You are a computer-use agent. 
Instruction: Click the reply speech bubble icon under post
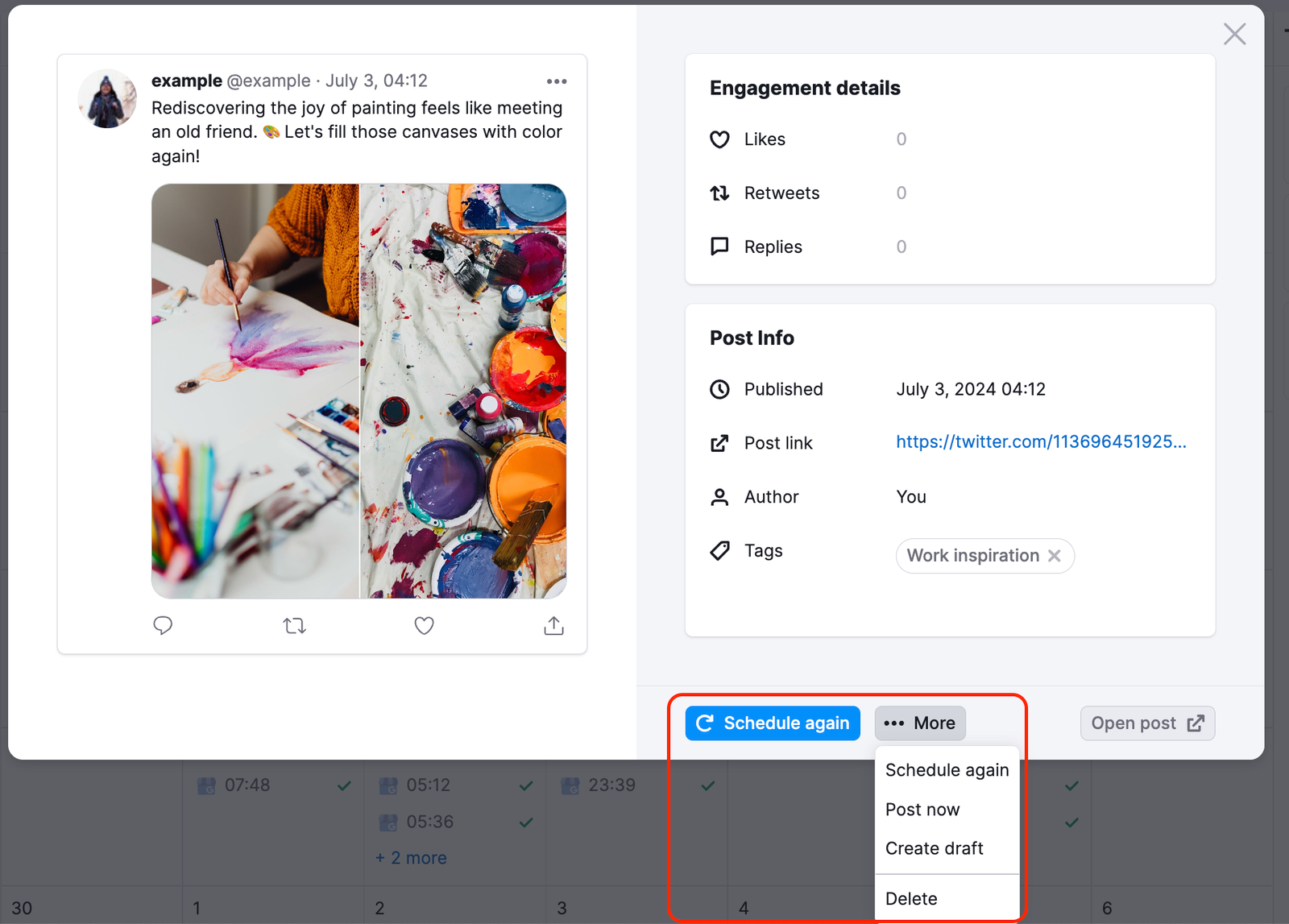pos(163,625)
